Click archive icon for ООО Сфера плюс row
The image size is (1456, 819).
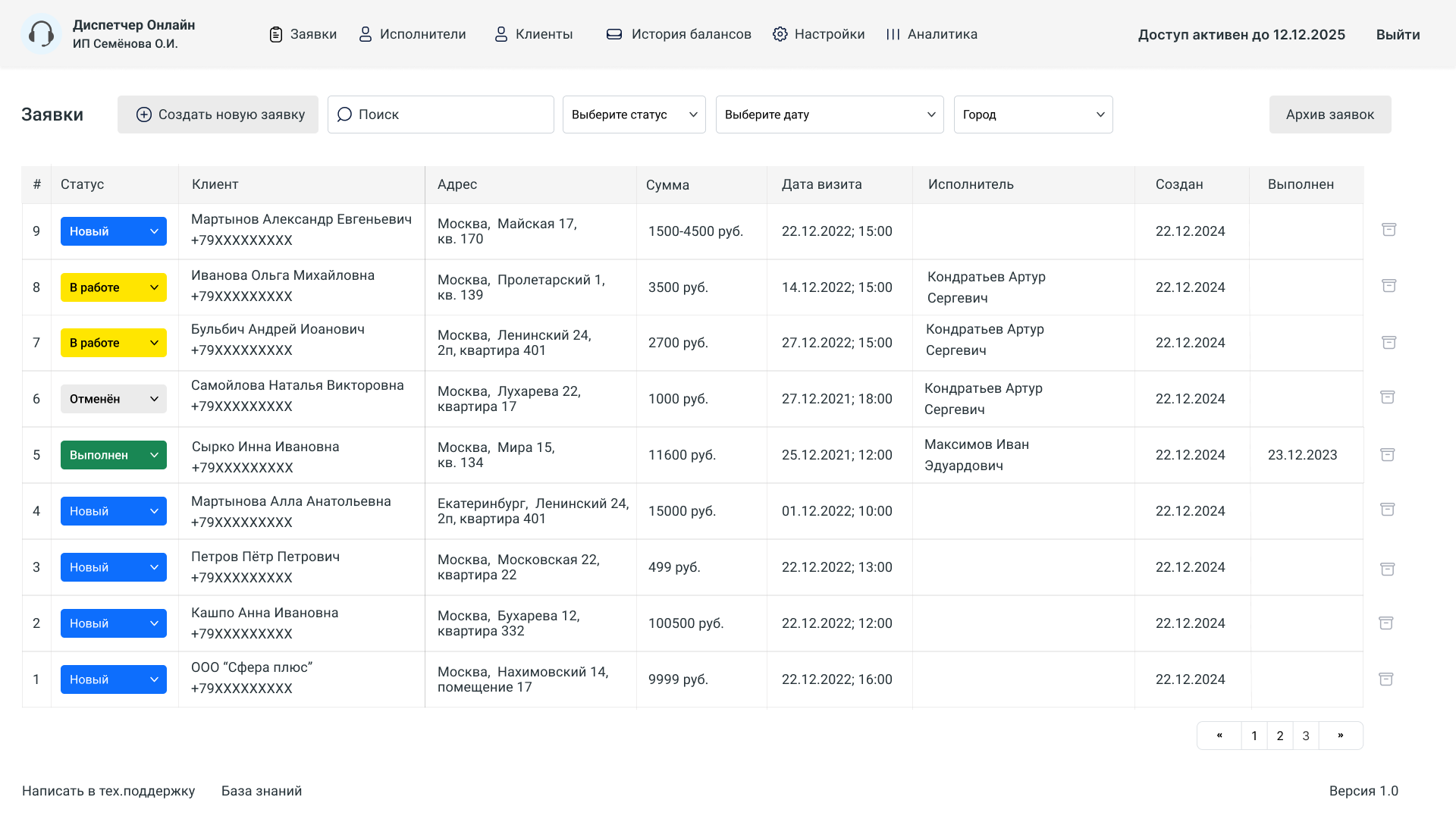pyautogui.click(x=1385, y=679)
